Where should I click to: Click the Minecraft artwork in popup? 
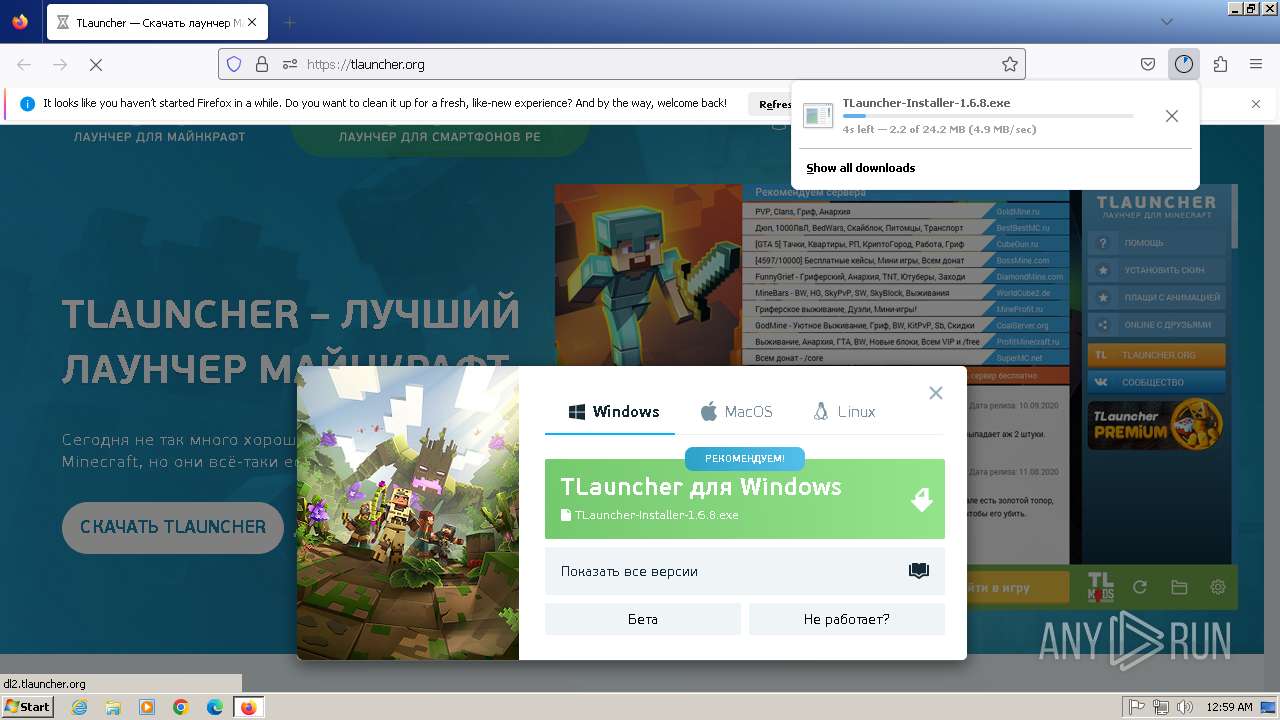(408, 513)
